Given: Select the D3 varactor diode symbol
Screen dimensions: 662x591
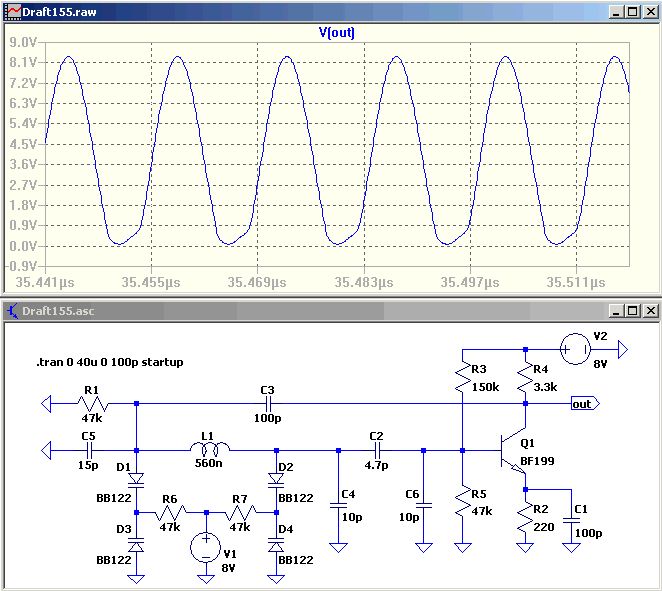Looking at the screenshot, I should point(136,545).
